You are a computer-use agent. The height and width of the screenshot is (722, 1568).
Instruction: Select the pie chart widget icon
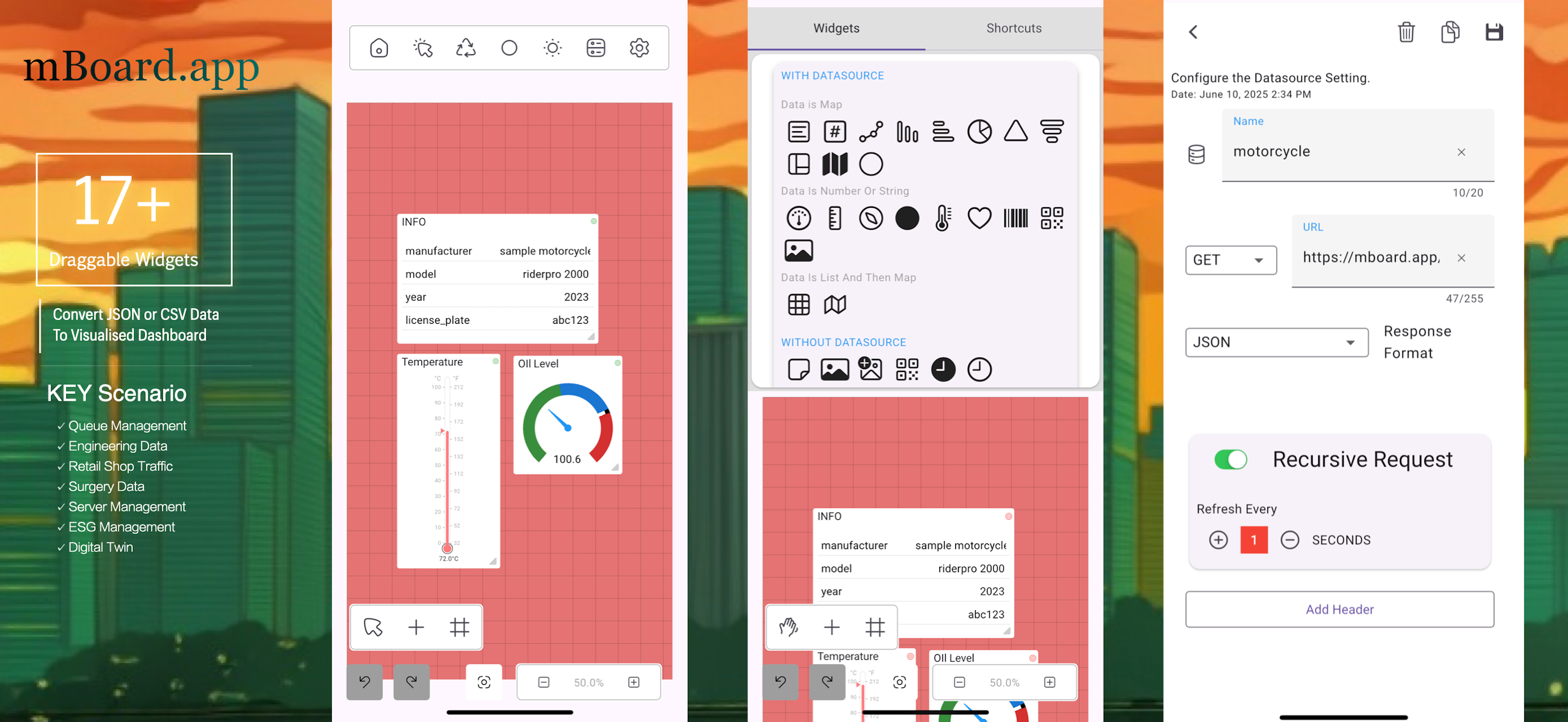click(979, 131)
